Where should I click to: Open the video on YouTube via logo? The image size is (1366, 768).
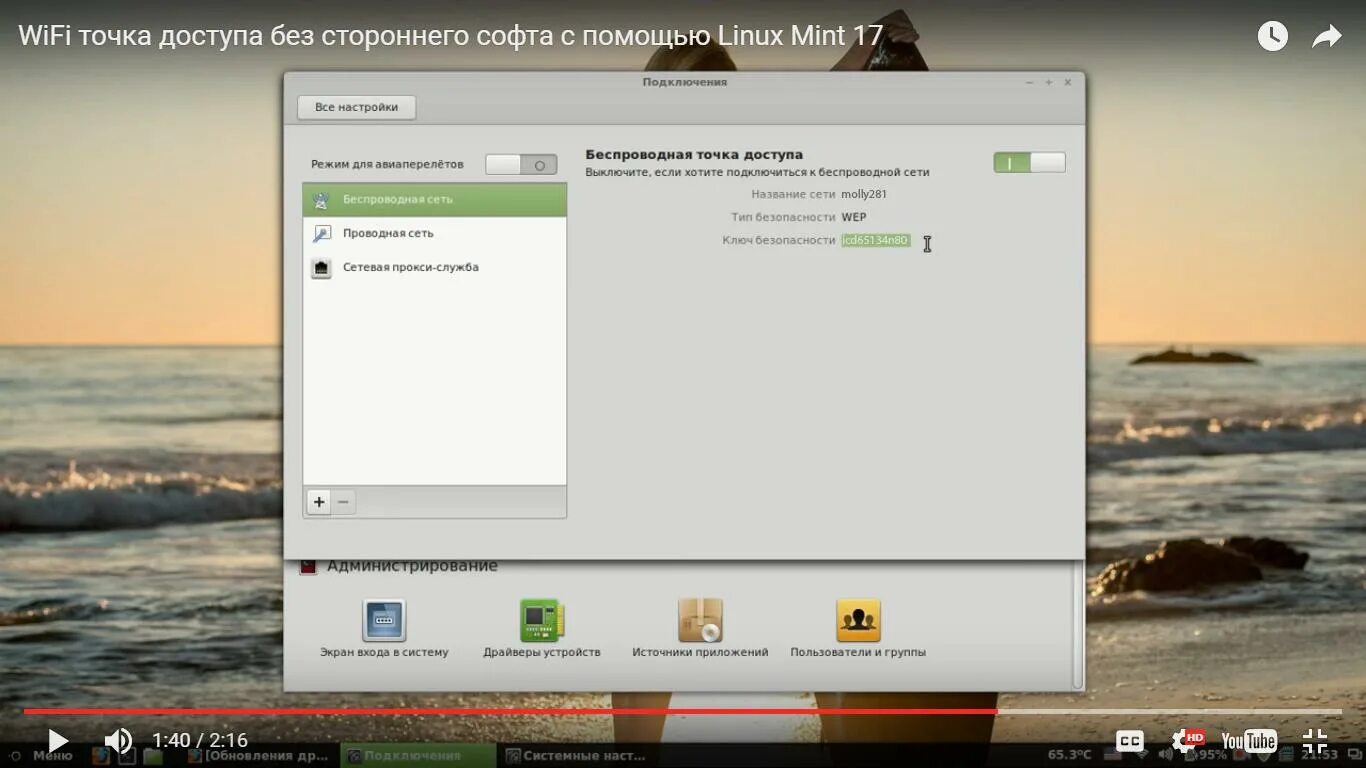click(1249, 741)
